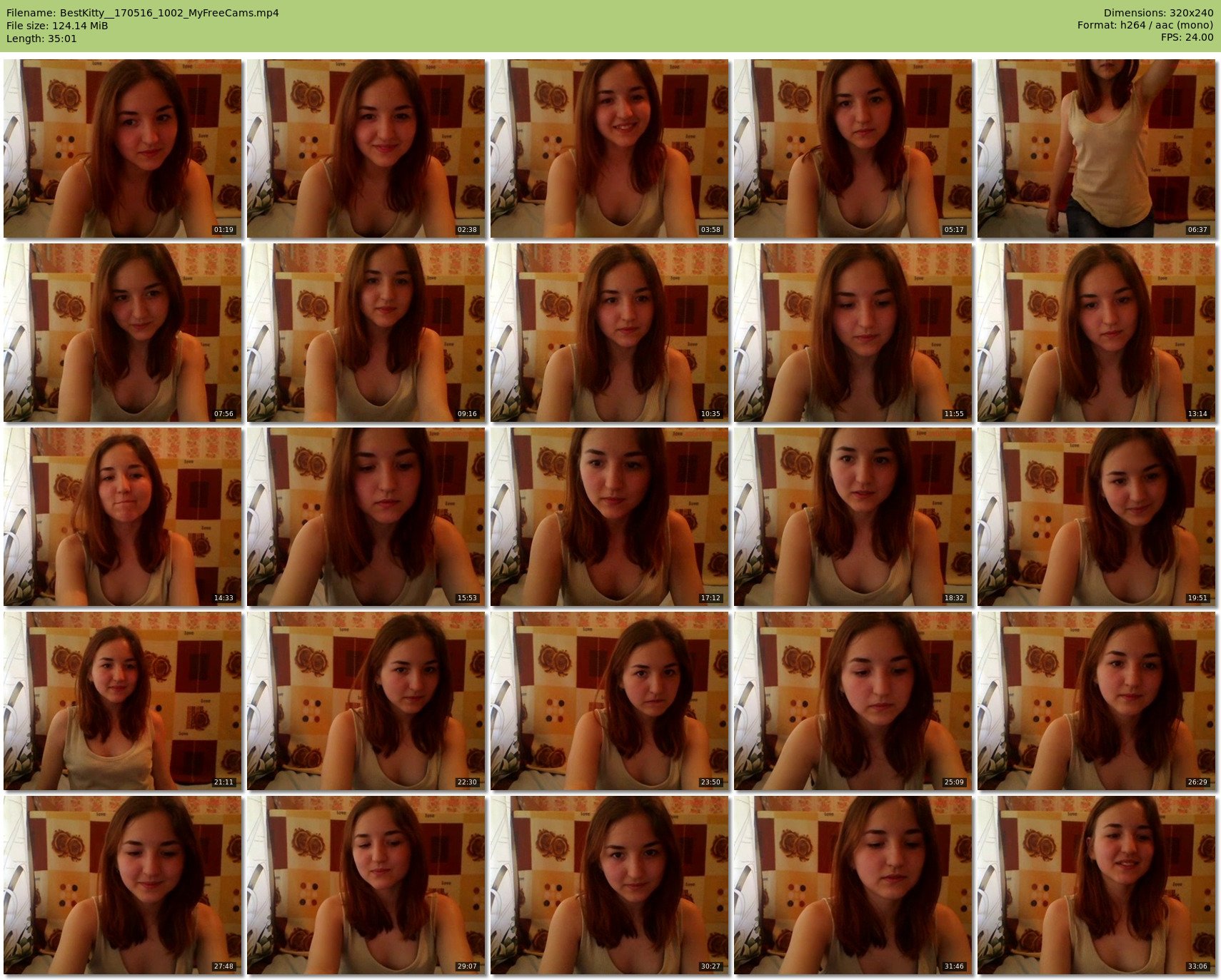Select the frame timestamped 27:48

coord(123,885)
